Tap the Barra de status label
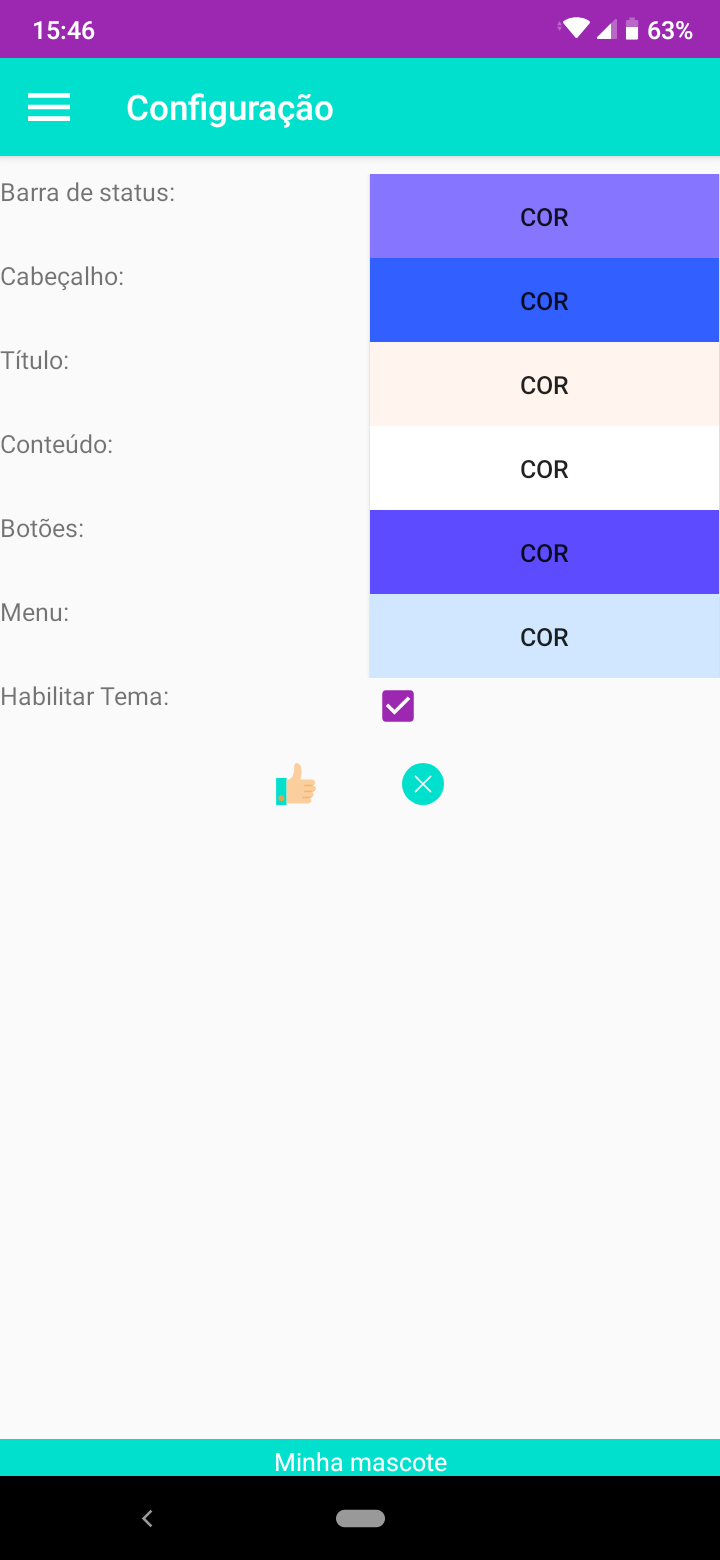This screenshot has height=1560, width=720. point(88,192)
